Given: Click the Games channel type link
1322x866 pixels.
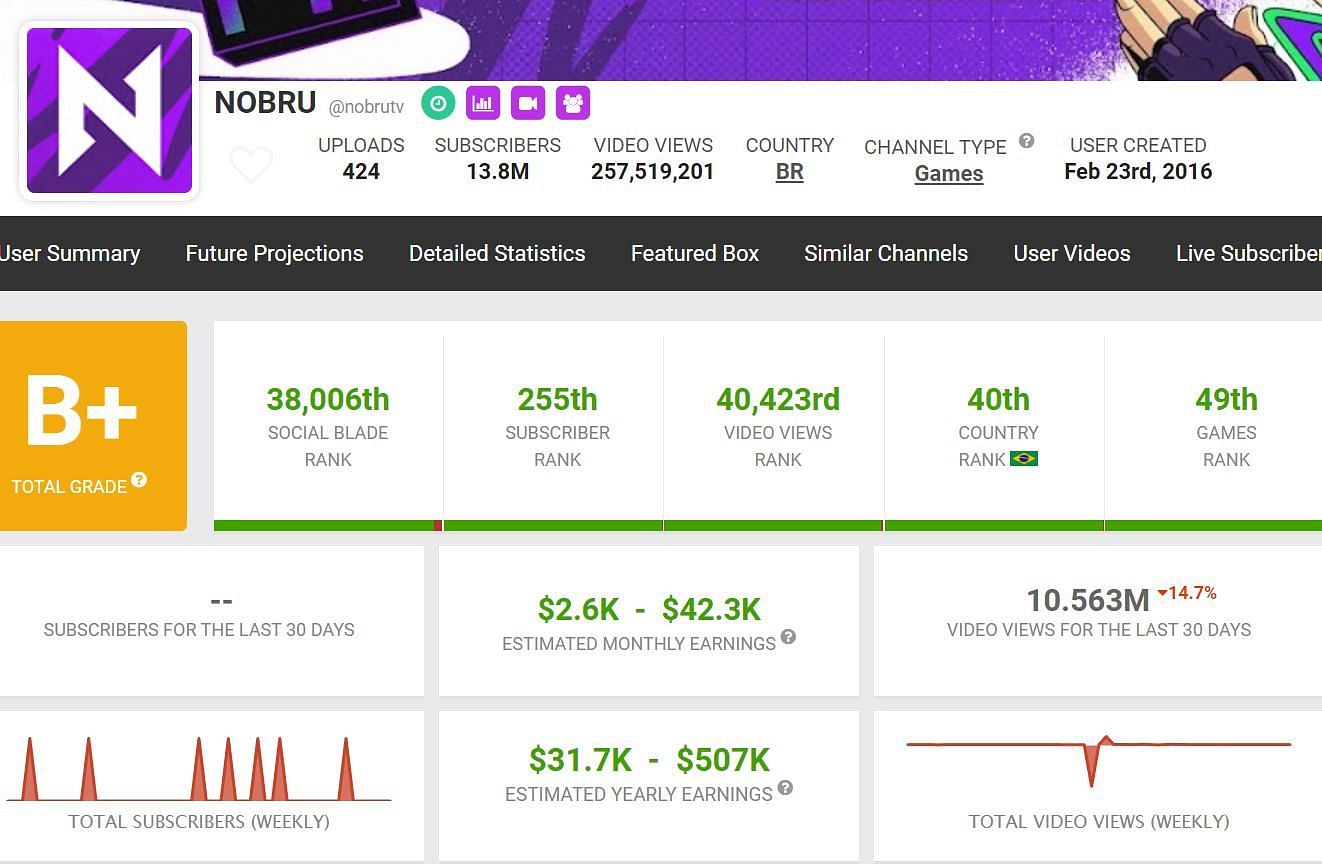Looking at the screenshot, I should coord(949,174).
